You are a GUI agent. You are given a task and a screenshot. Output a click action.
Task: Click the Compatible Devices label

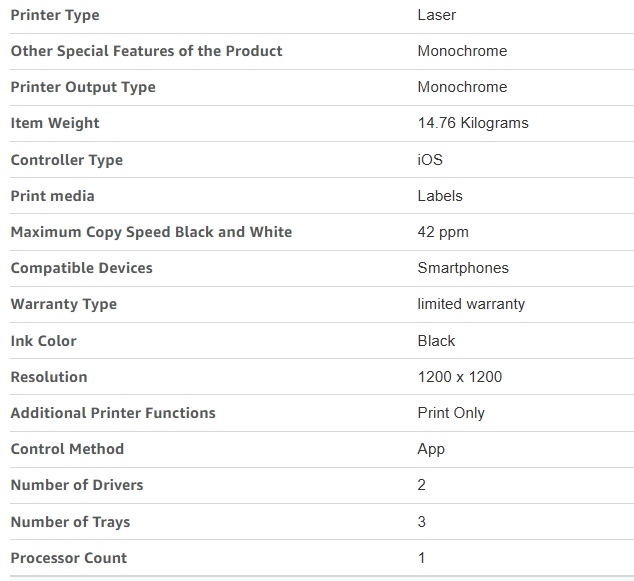tap(82, 268)
